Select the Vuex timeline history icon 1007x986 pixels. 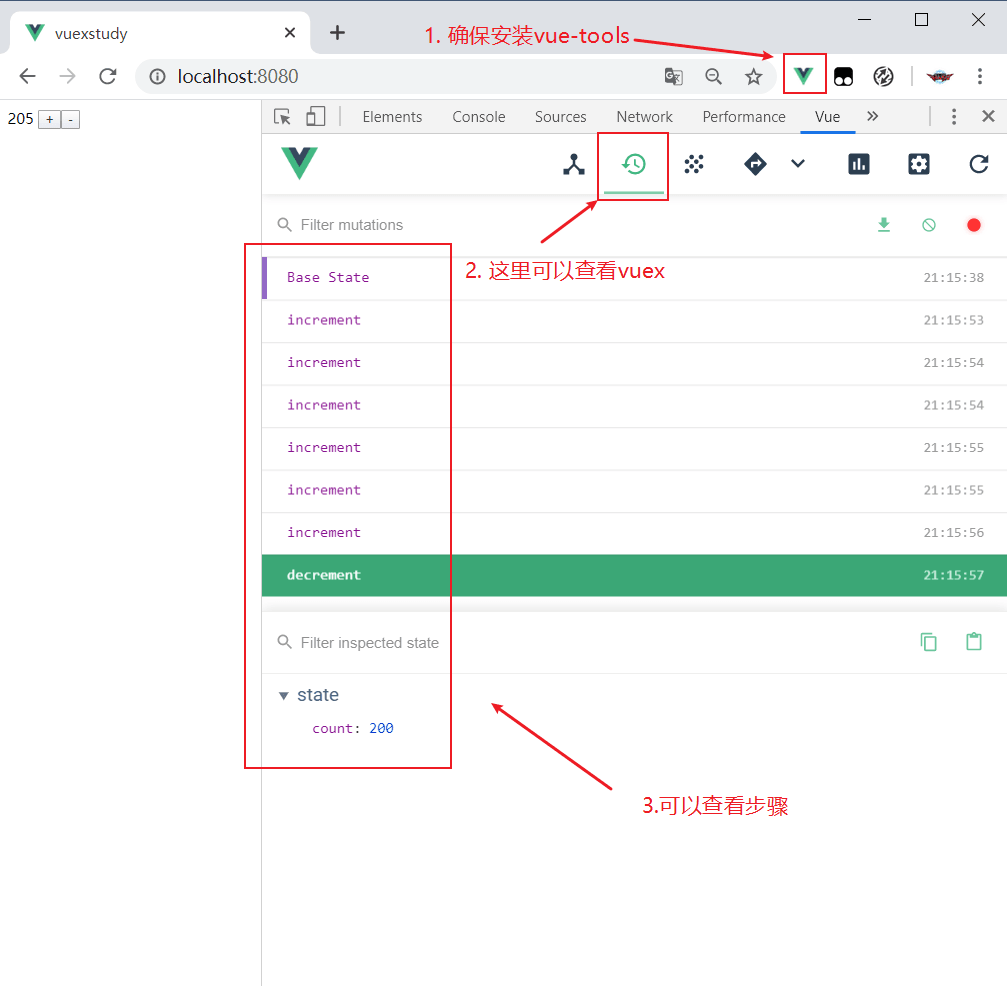click(x=633, y=163)
